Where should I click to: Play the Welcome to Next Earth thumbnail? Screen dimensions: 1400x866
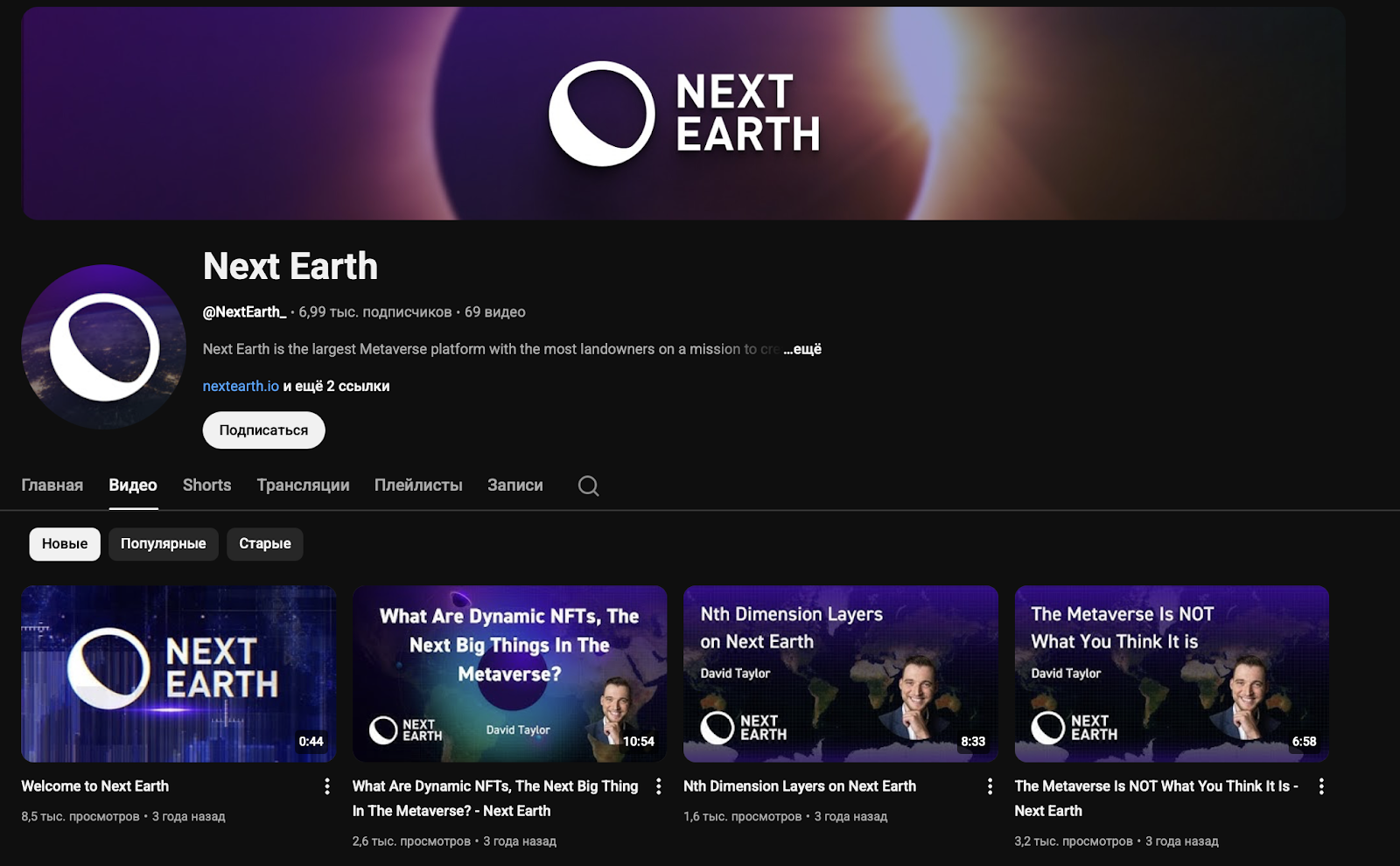(x=178, y=674)
